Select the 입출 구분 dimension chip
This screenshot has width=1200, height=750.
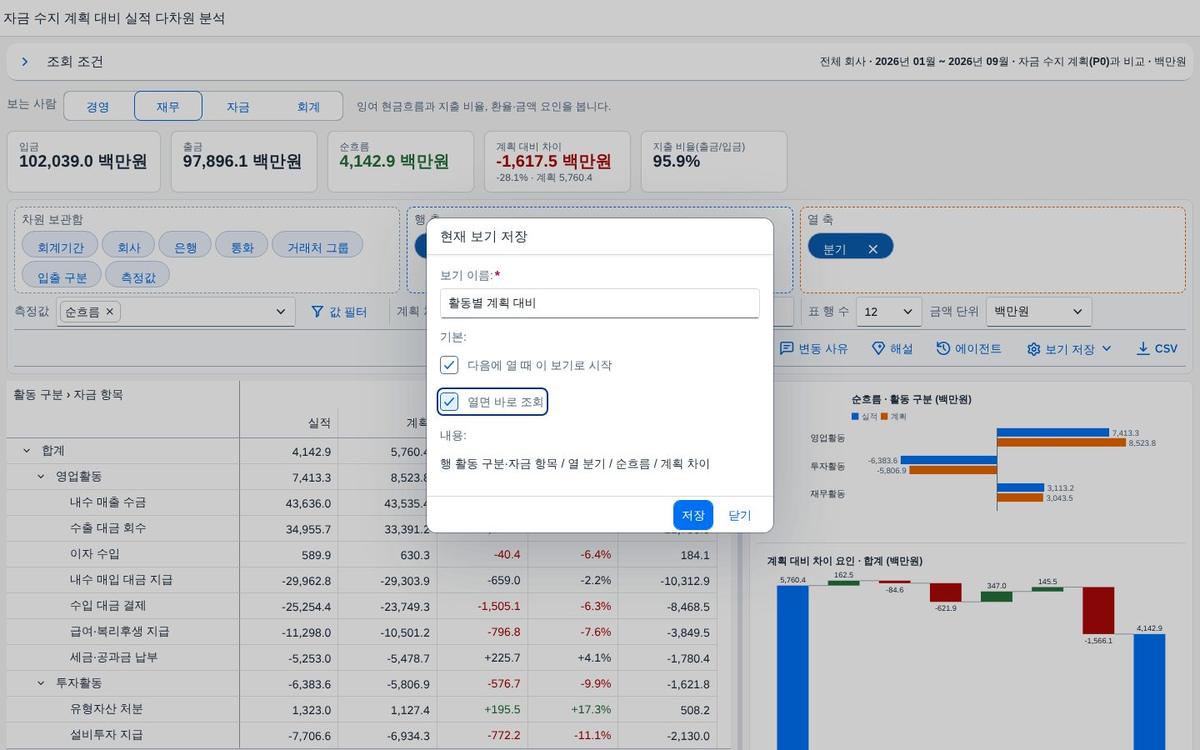tap(63, 276)
